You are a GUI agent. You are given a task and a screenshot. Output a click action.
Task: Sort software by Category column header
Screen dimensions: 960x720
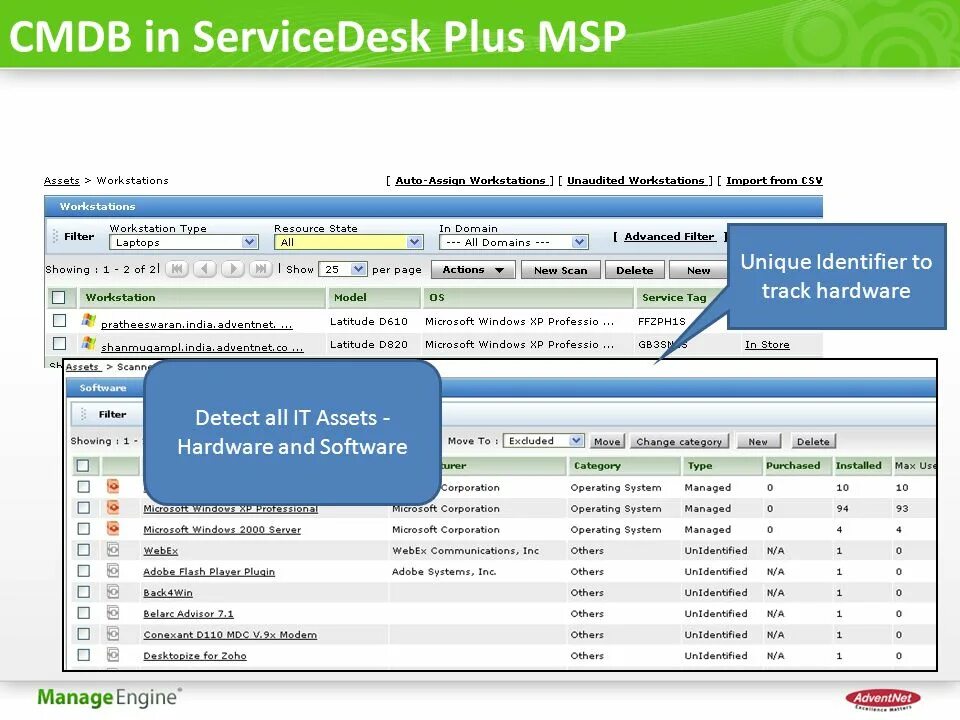click(x=597, y=466)
